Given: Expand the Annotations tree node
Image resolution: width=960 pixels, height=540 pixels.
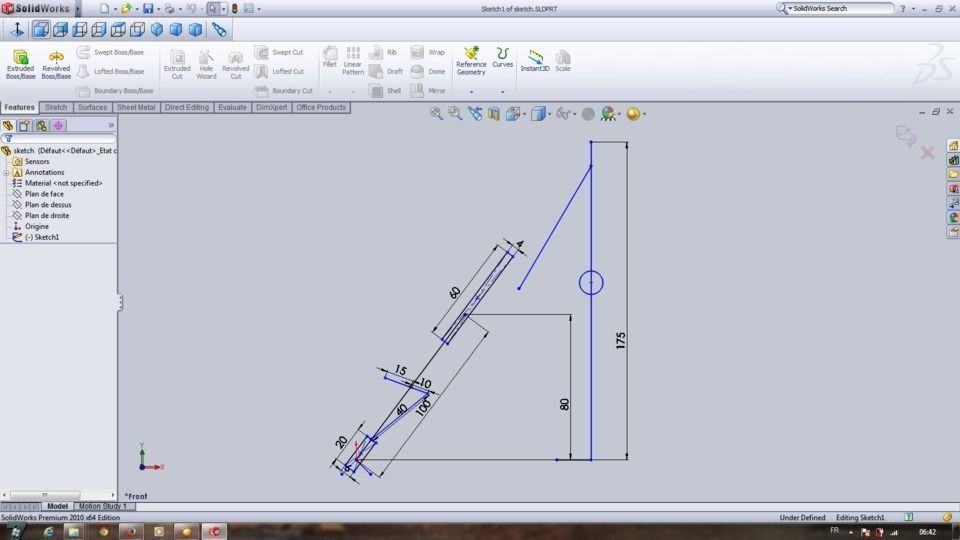Looking at the screenshot, I should tap(6, 173).
